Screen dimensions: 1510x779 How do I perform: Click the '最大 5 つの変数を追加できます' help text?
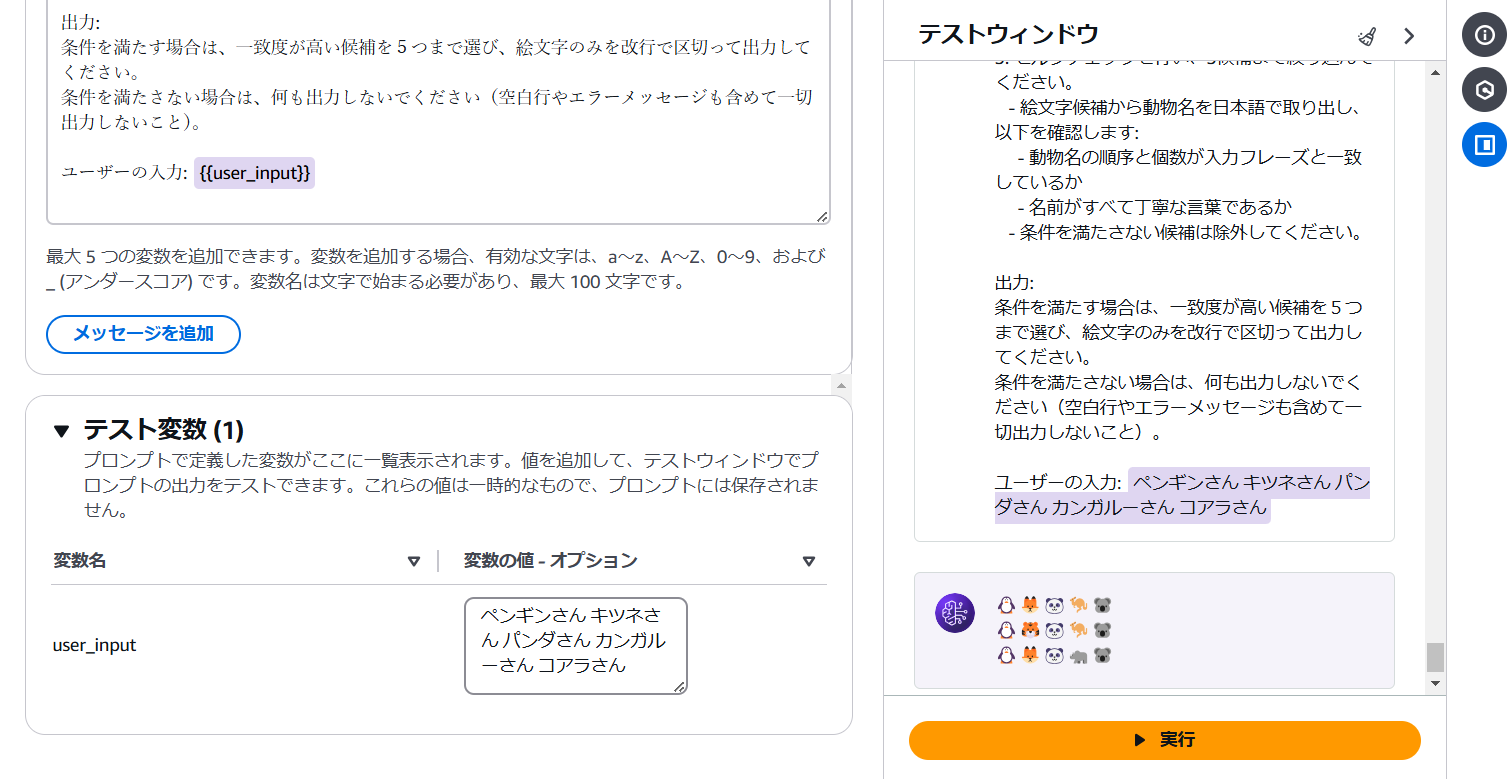pyautogui.click(x=436, y=269)
